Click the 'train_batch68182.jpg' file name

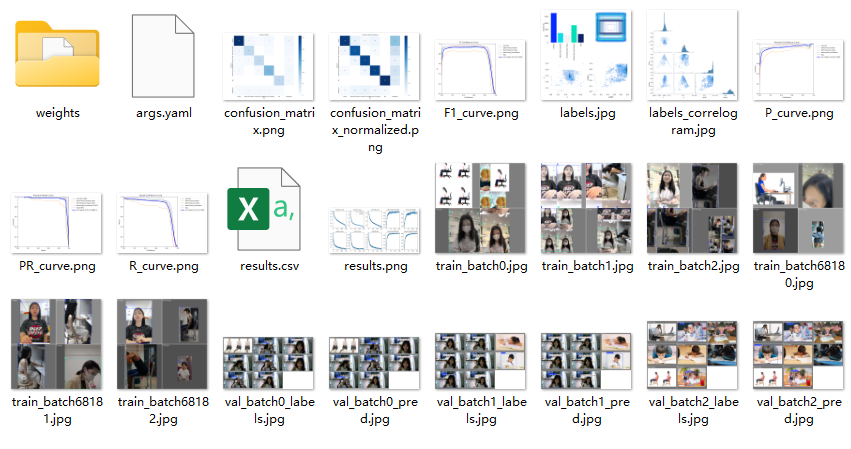tap(163, 410)
